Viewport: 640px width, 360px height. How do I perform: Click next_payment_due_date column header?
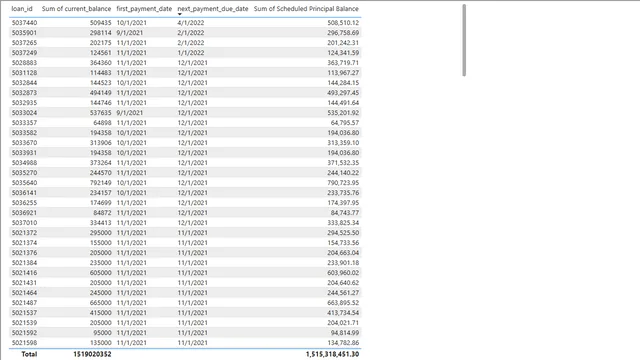(x=213, y=9)
